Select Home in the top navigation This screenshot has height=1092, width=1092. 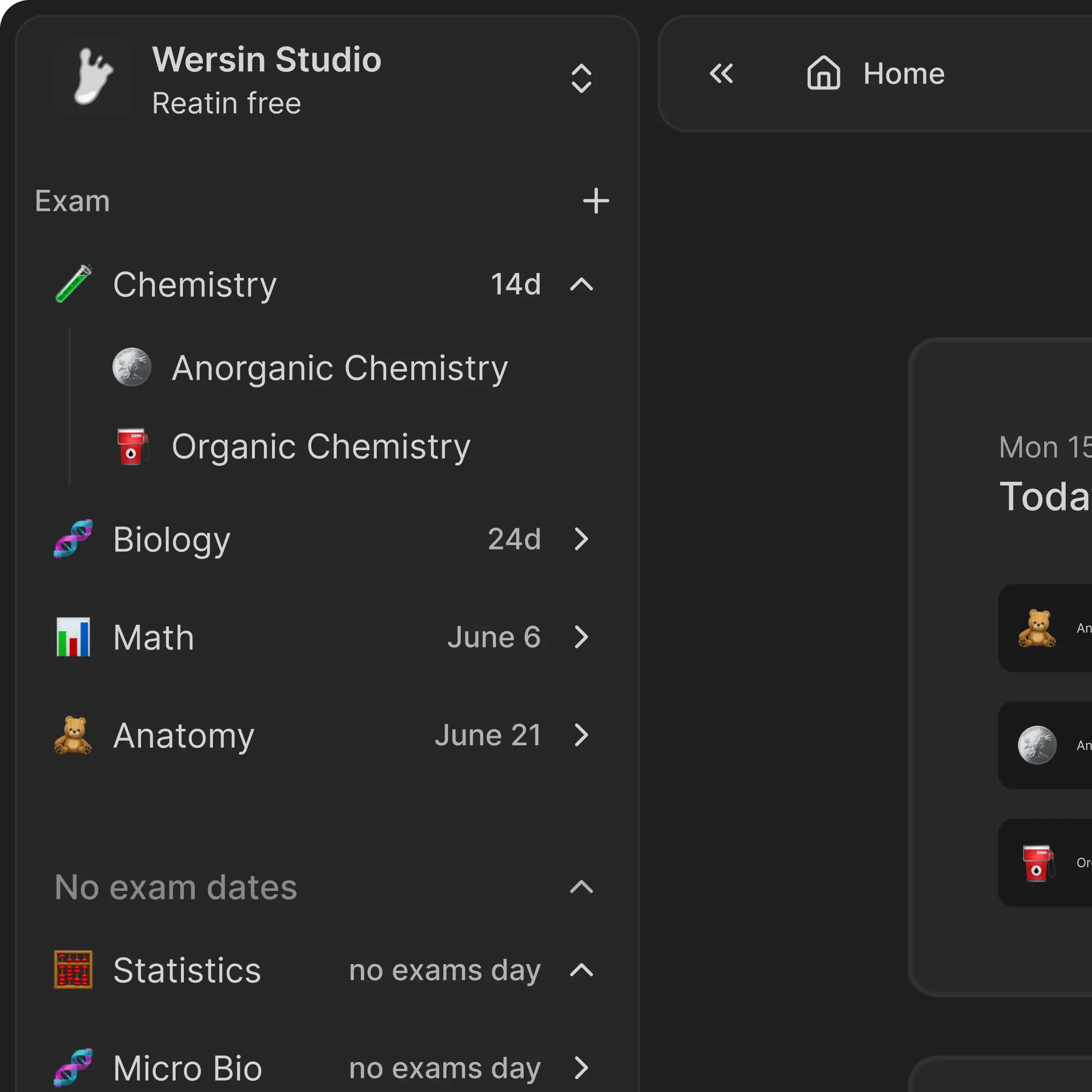[903, 73]
